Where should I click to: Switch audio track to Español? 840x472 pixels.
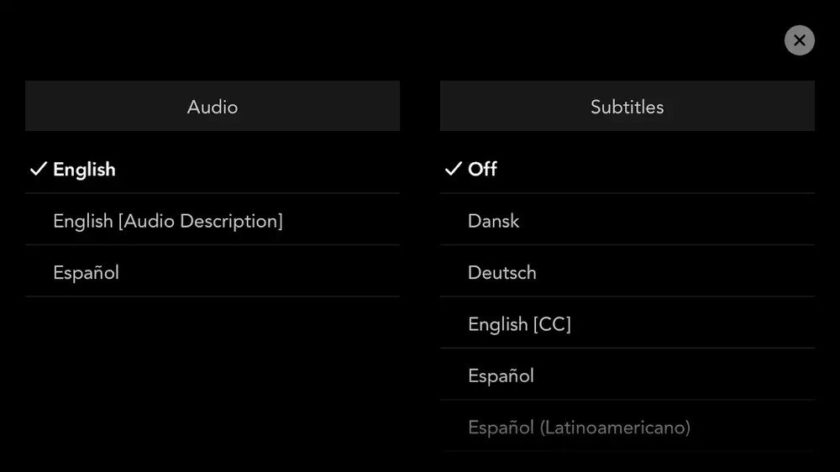86,273
